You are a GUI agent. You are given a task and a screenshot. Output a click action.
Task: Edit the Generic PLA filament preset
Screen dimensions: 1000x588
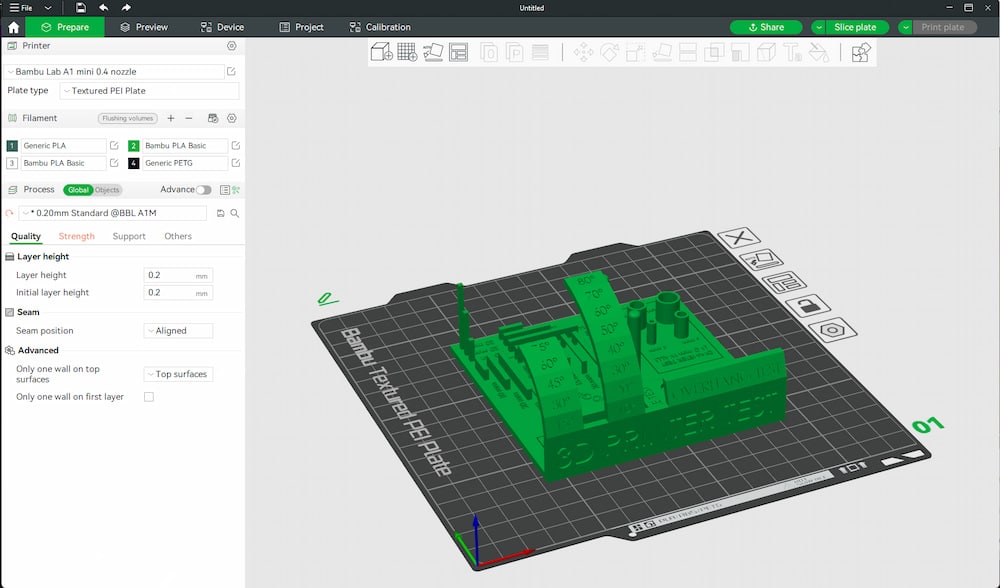114,145
